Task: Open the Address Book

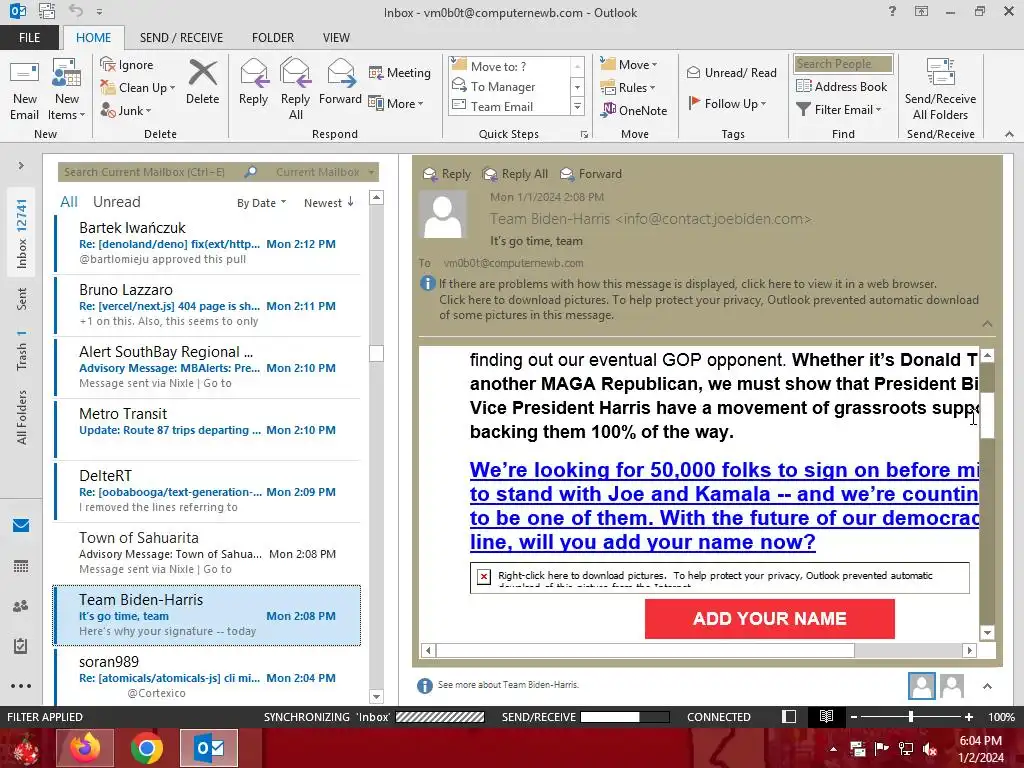Action: click(x=842, y=86)
